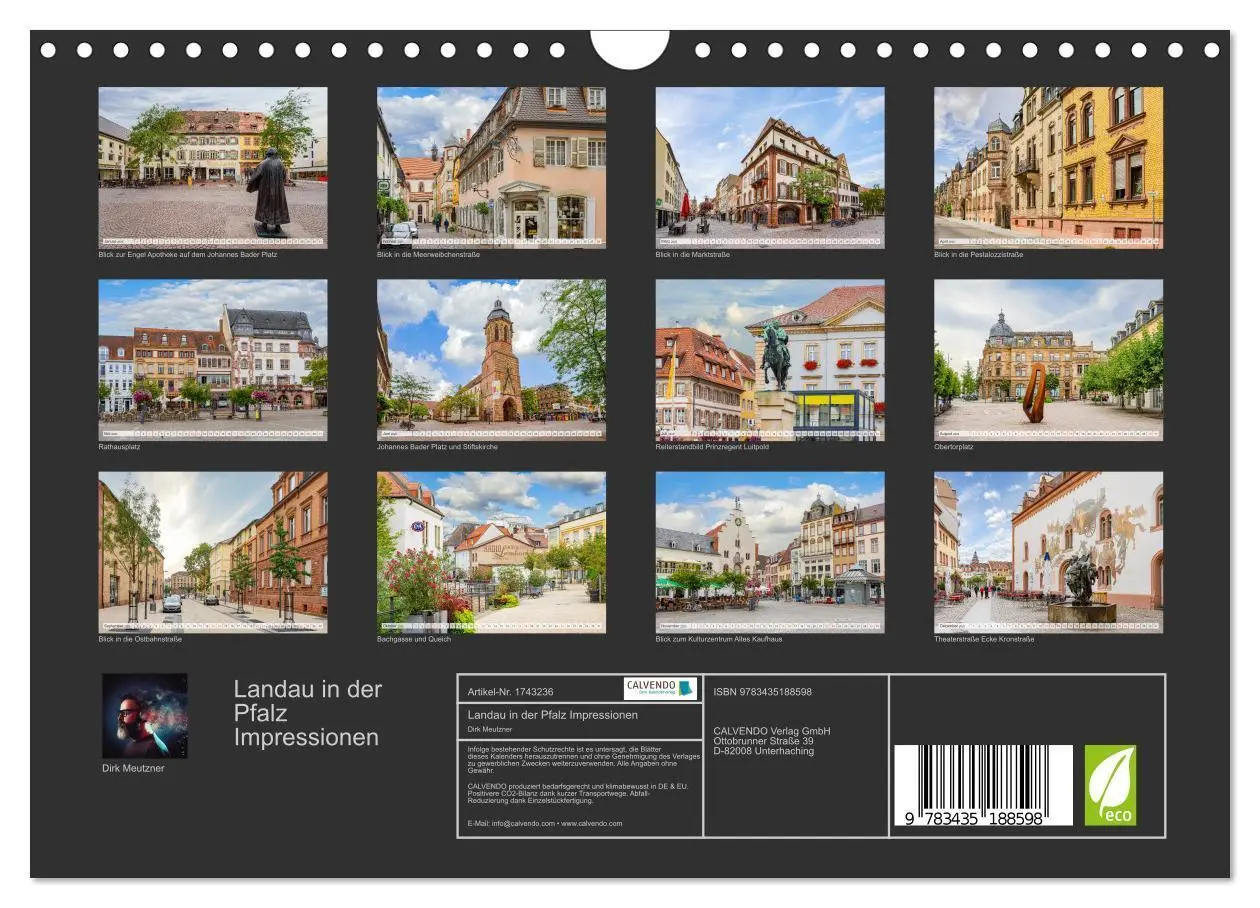Click the green eco leaf logo
Image resolution: width=1260 pixels, height=908 pixels.
(1111, 785)
